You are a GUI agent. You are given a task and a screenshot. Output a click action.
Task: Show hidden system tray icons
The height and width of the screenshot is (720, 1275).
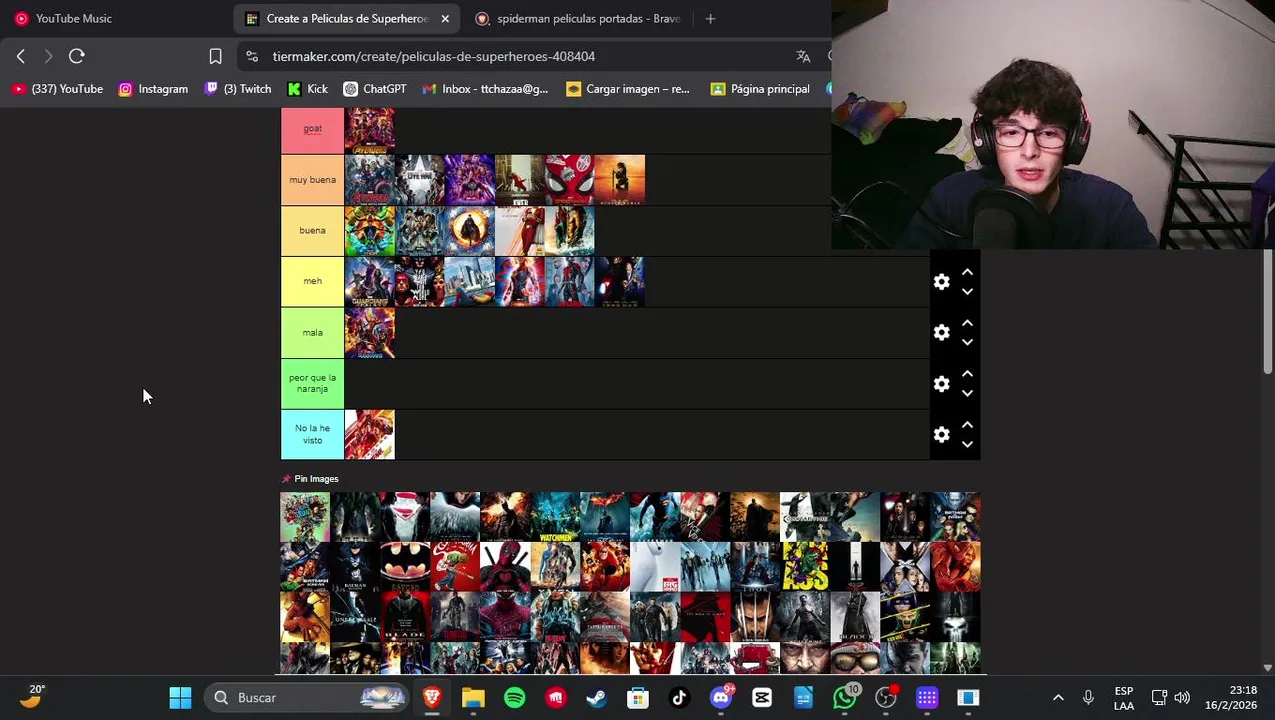[x=1058, y=698]
